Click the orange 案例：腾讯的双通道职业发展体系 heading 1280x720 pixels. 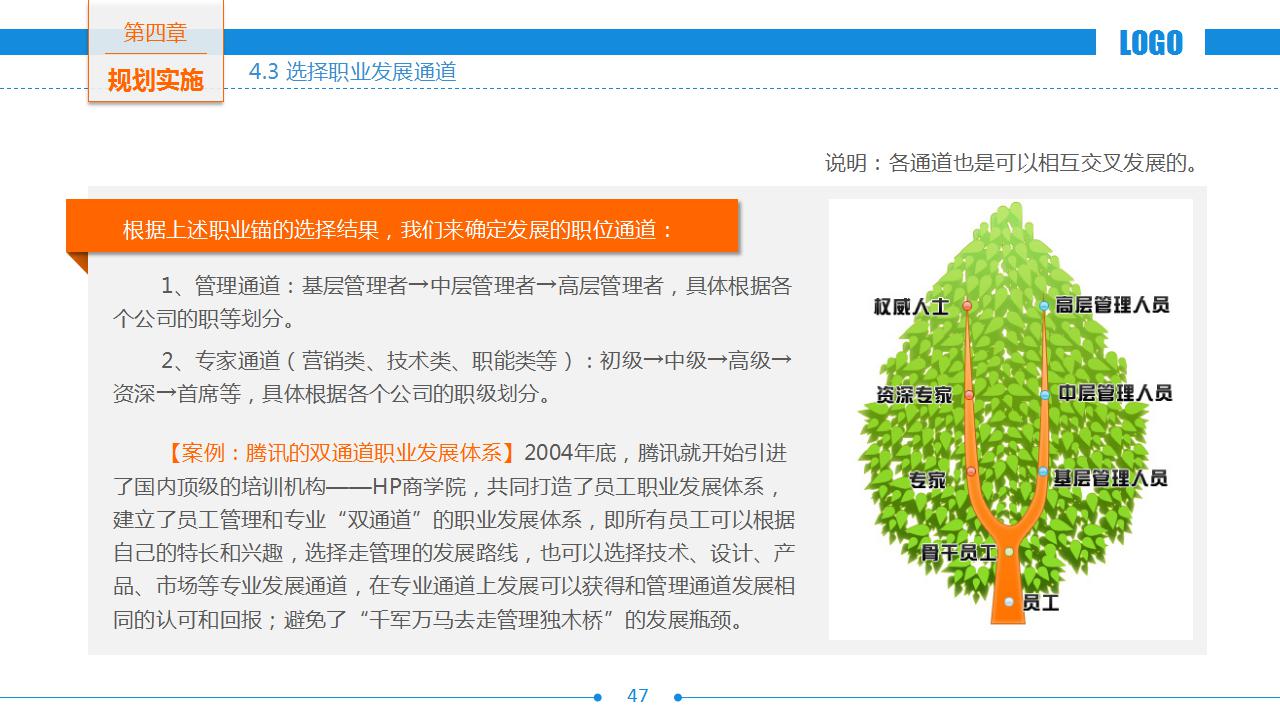[341, 453]
